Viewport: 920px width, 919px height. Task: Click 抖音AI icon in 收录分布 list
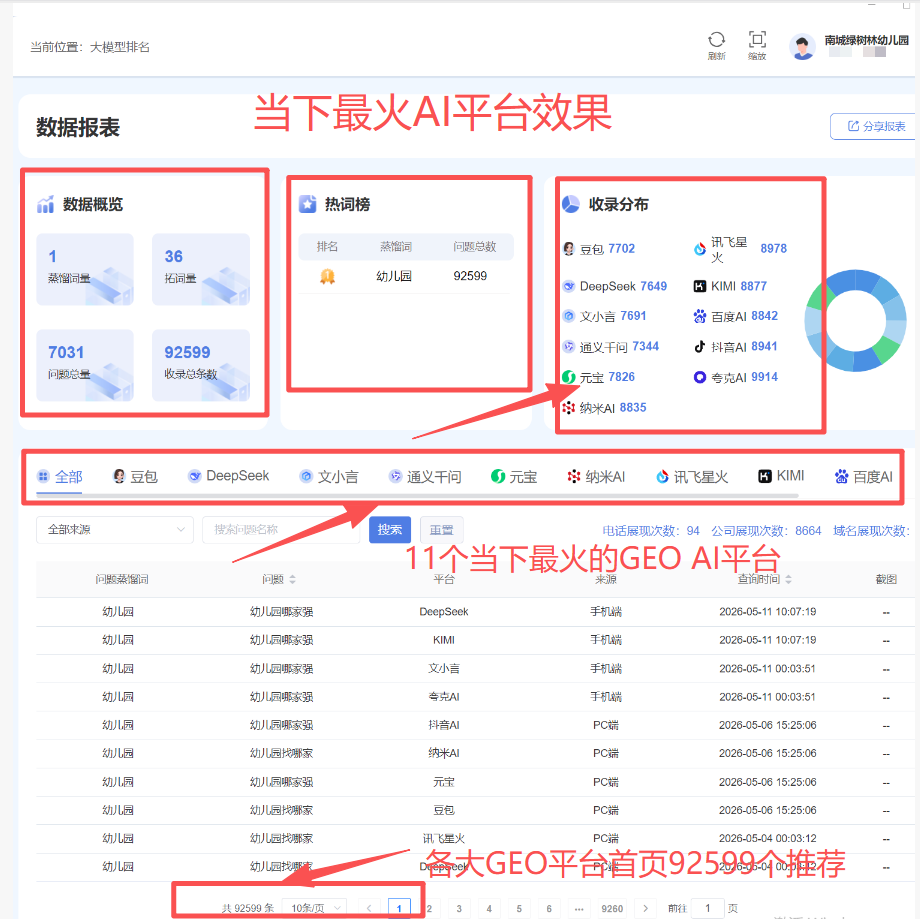pyautogui.click(x=699, y=347)
